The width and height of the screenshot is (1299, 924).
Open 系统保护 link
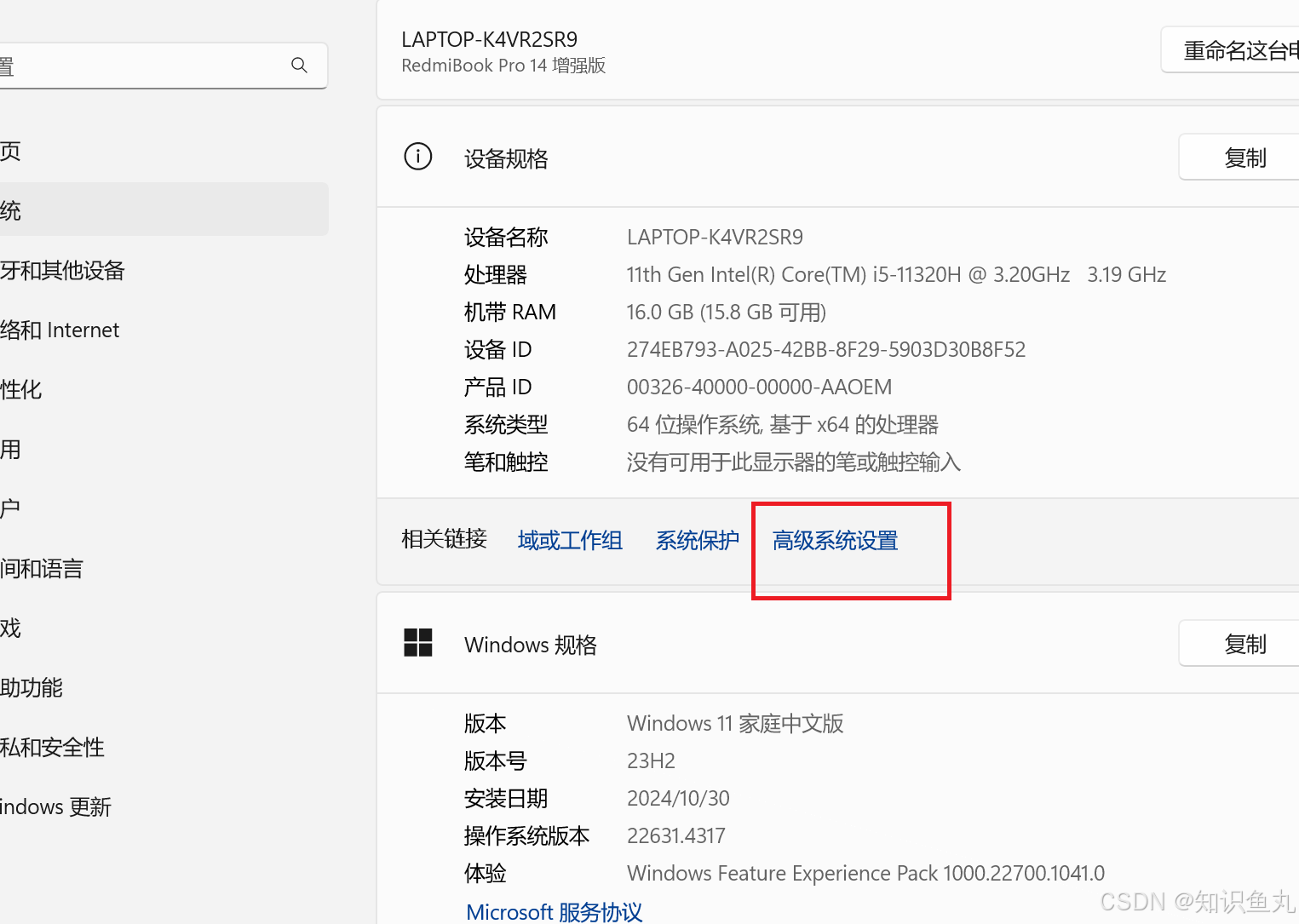[x=698, y=541]
